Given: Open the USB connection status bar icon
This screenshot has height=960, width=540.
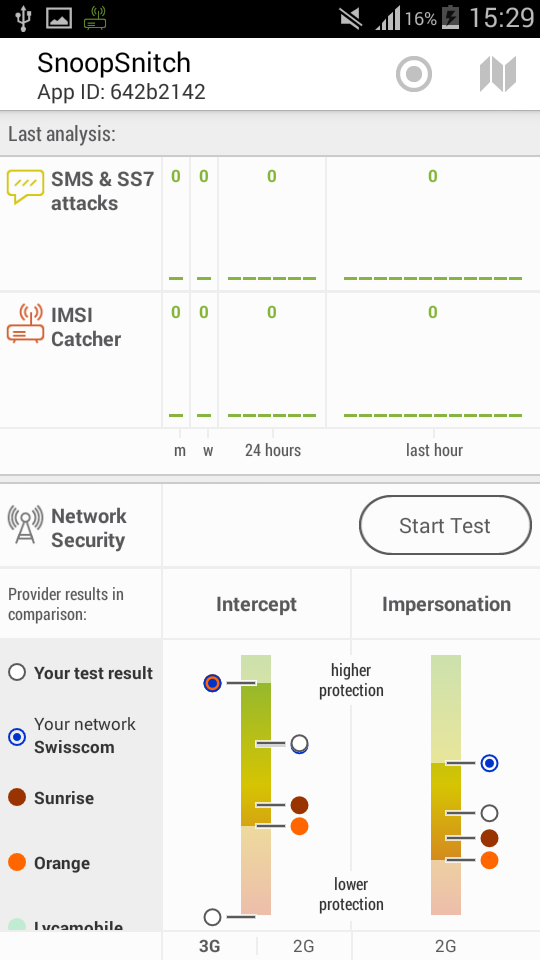Looking at the screenshot, I should tap(24, 18).
